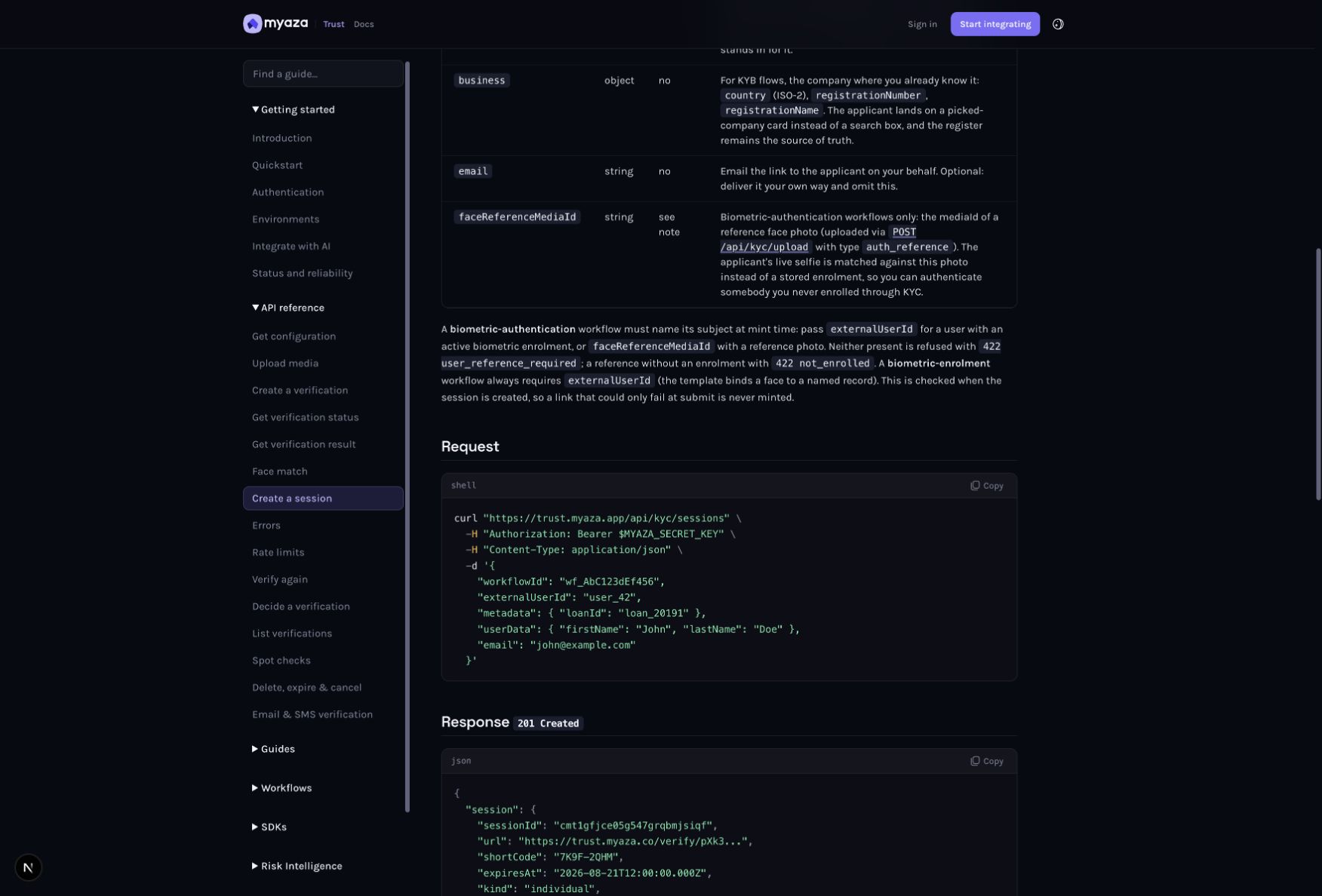
Task: Focus the Find a guide search field
Action: (323, 74)
